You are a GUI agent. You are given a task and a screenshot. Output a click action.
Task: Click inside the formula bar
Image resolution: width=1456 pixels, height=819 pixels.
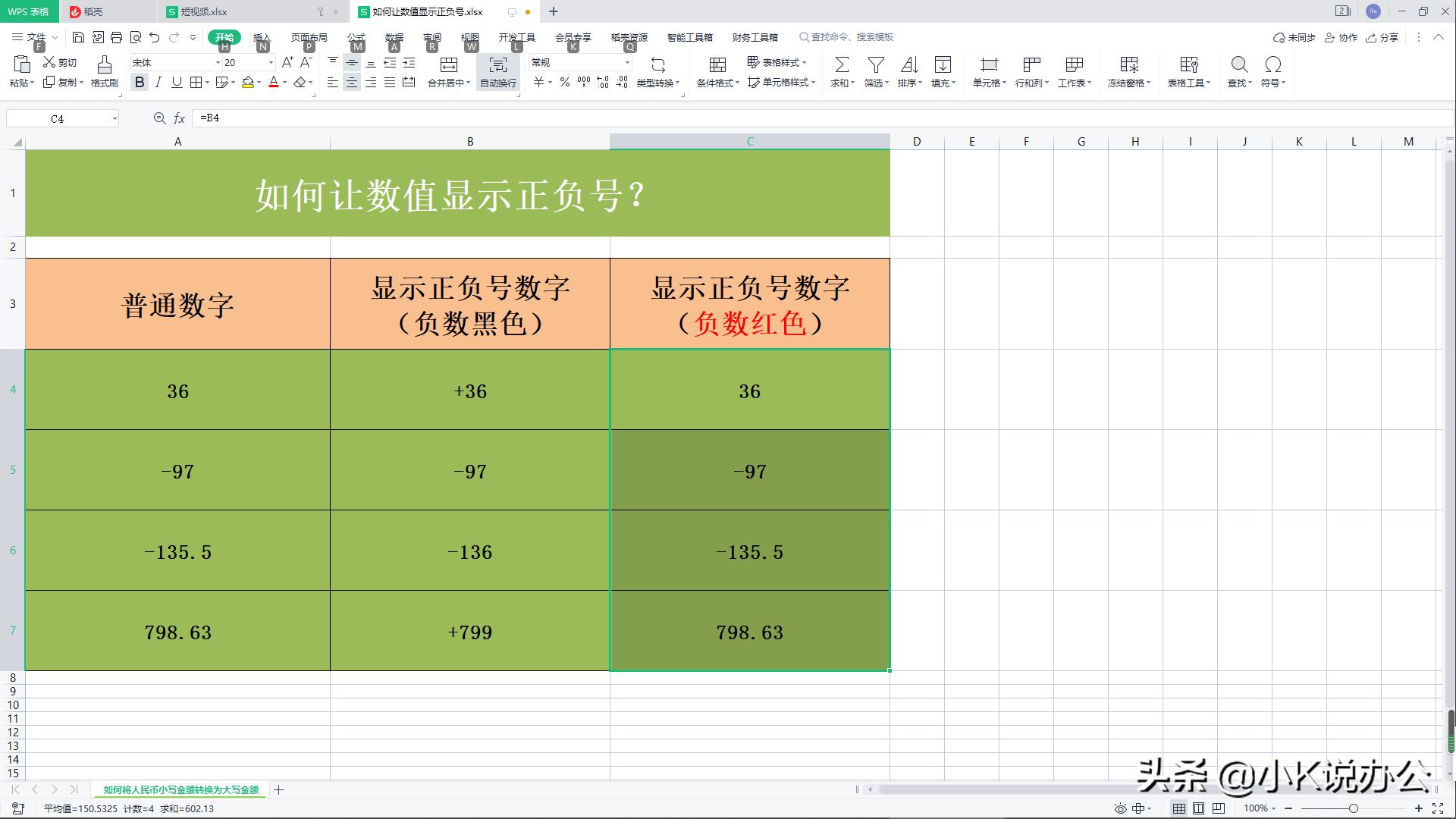[x=303, y=118]
